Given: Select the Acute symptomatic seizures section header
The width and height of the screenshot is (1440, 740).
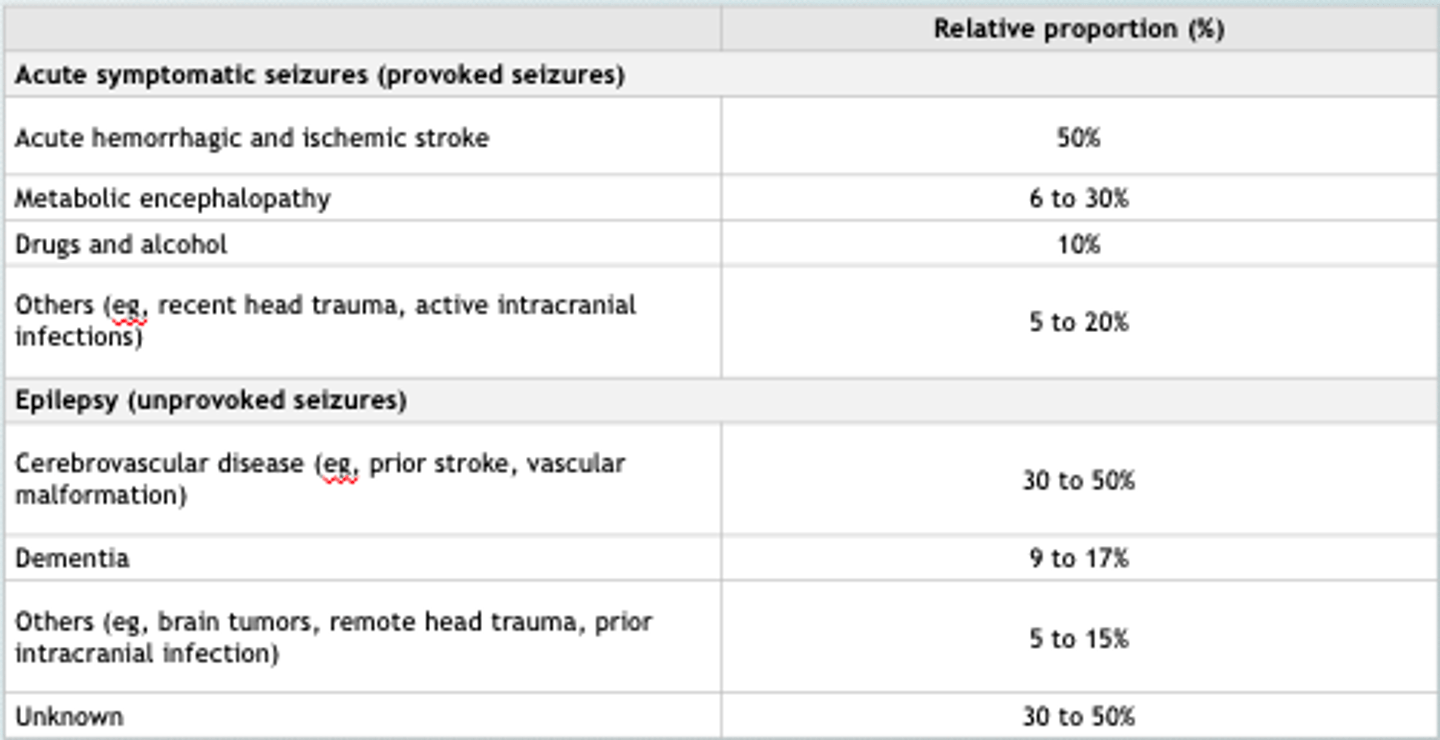Looking at the screenshot, I should (x=320, y=75).
